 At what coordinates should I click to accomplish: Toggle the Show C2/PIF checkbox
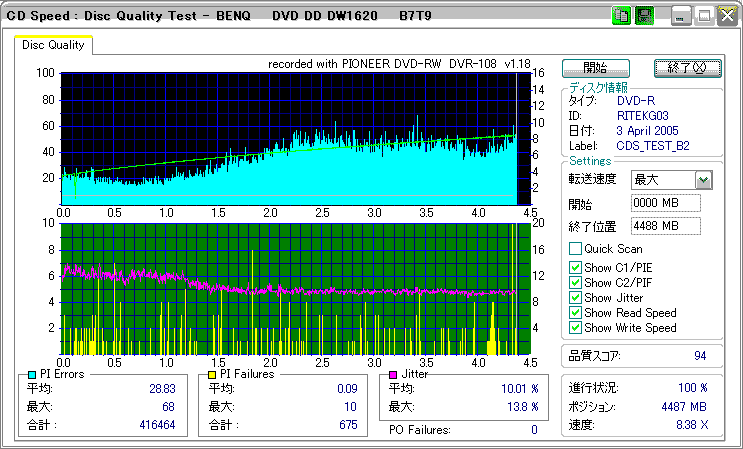click(575, 282)
